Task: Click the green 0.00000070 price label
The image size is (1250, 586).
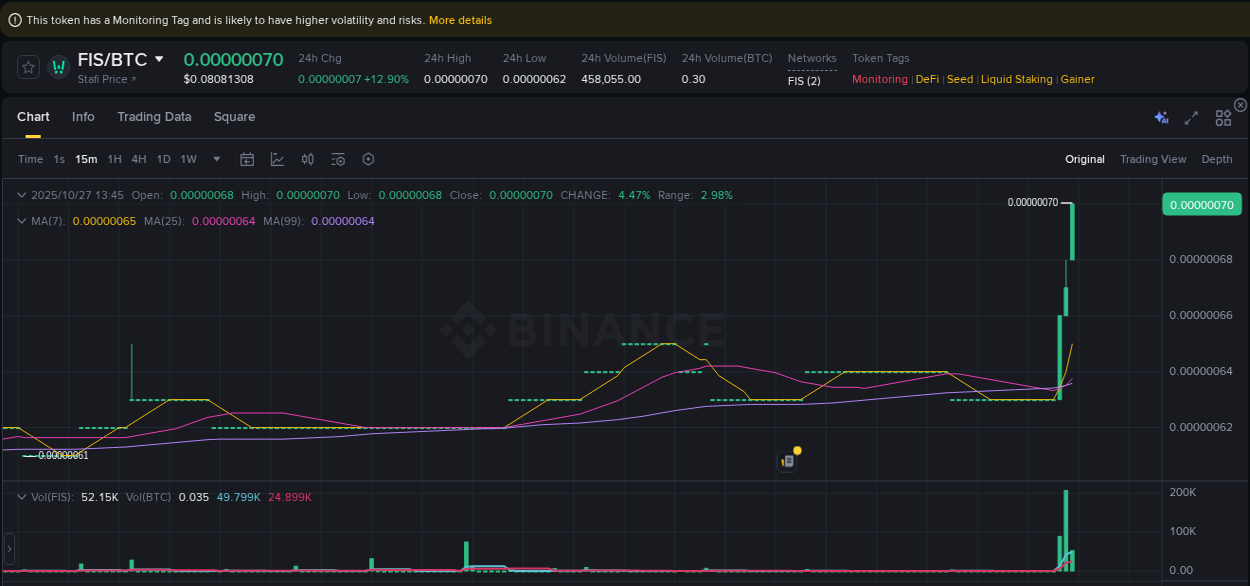Action: (x=1202, y=203)
